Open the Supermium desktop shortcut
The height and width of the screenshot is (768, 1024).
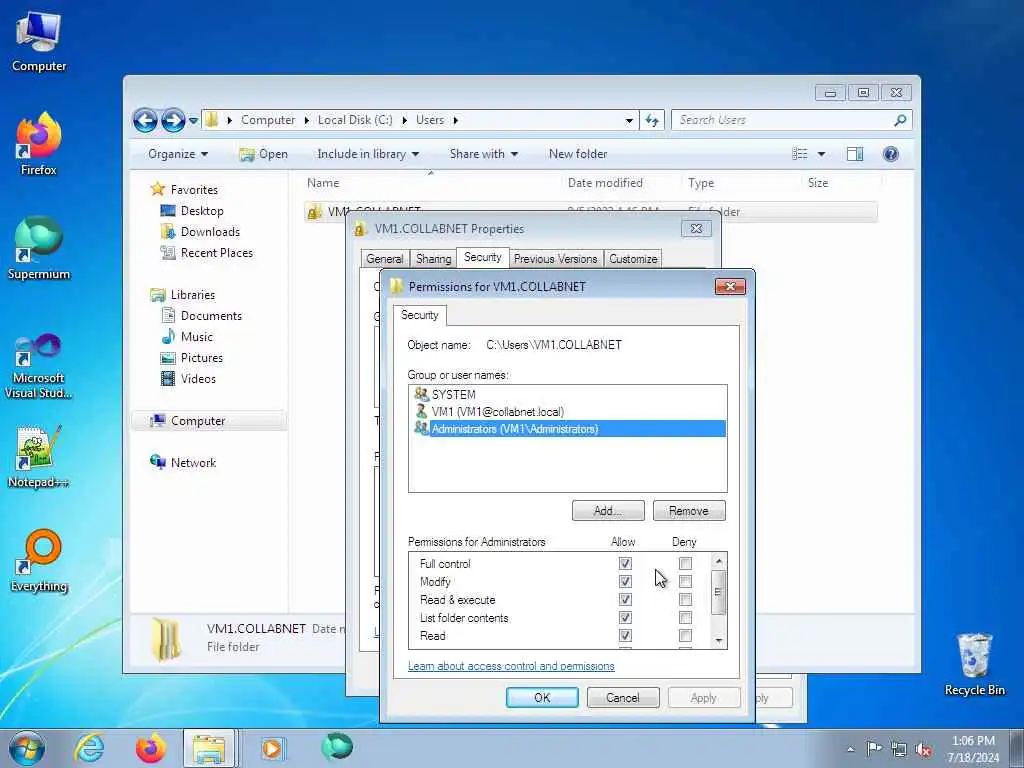pyautogui.click(x=39, y=248)
